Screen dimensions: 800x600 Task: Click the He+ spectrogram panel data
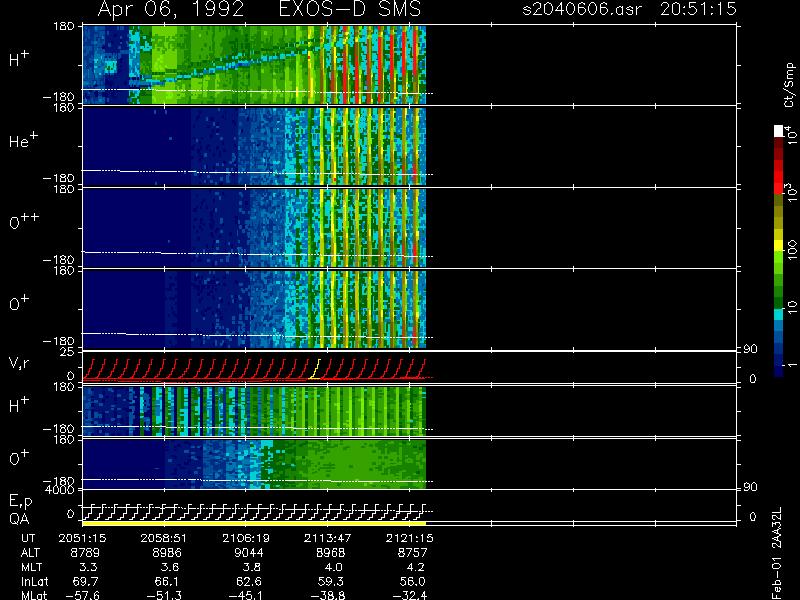click(x=254, y=146)
